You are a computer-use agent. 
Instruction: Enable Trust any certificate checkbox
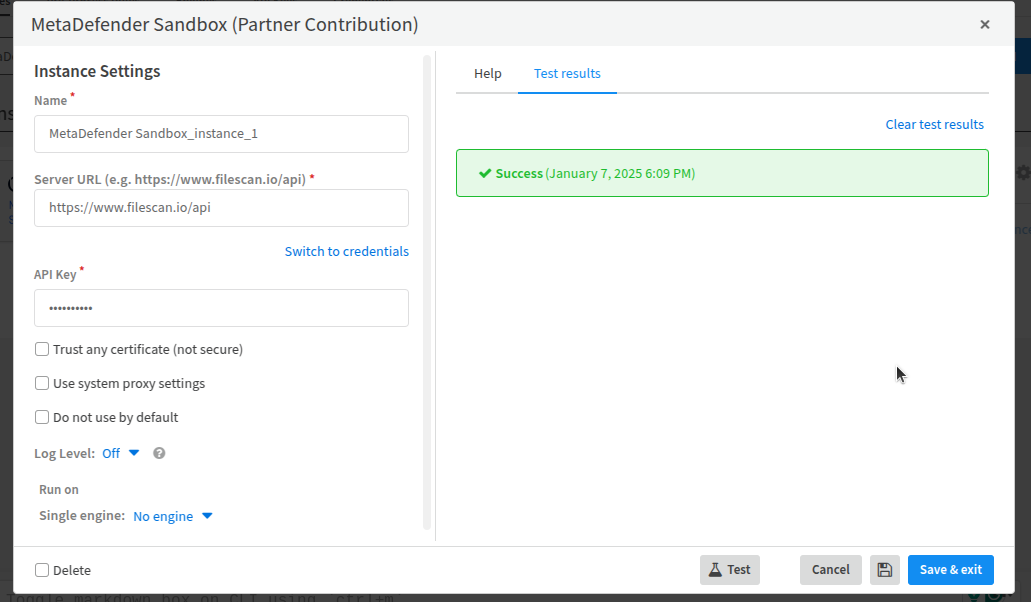(x=42, y=349)
